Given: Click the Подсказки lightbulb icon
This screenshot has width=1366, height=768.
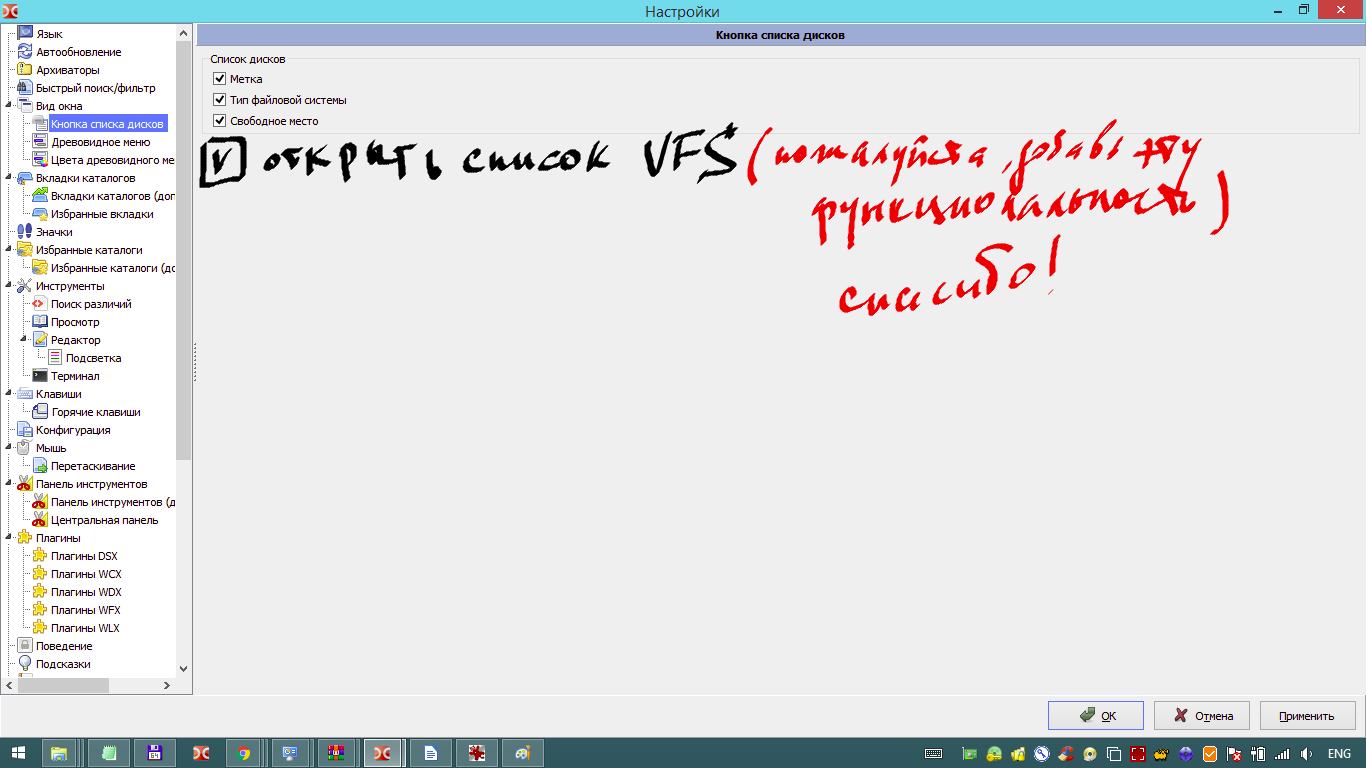Looking at the screenshot, I should tap(25, 664).
